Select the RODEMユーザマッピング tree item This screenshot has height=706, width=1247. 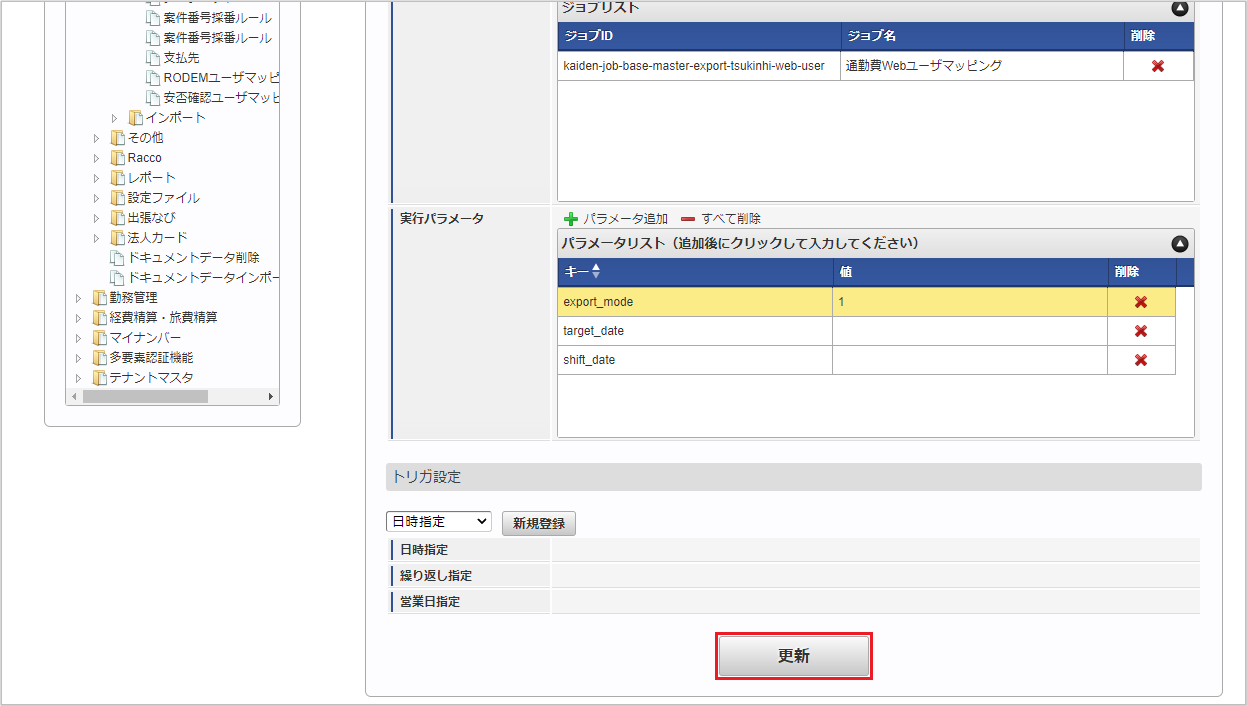[221, 78]
